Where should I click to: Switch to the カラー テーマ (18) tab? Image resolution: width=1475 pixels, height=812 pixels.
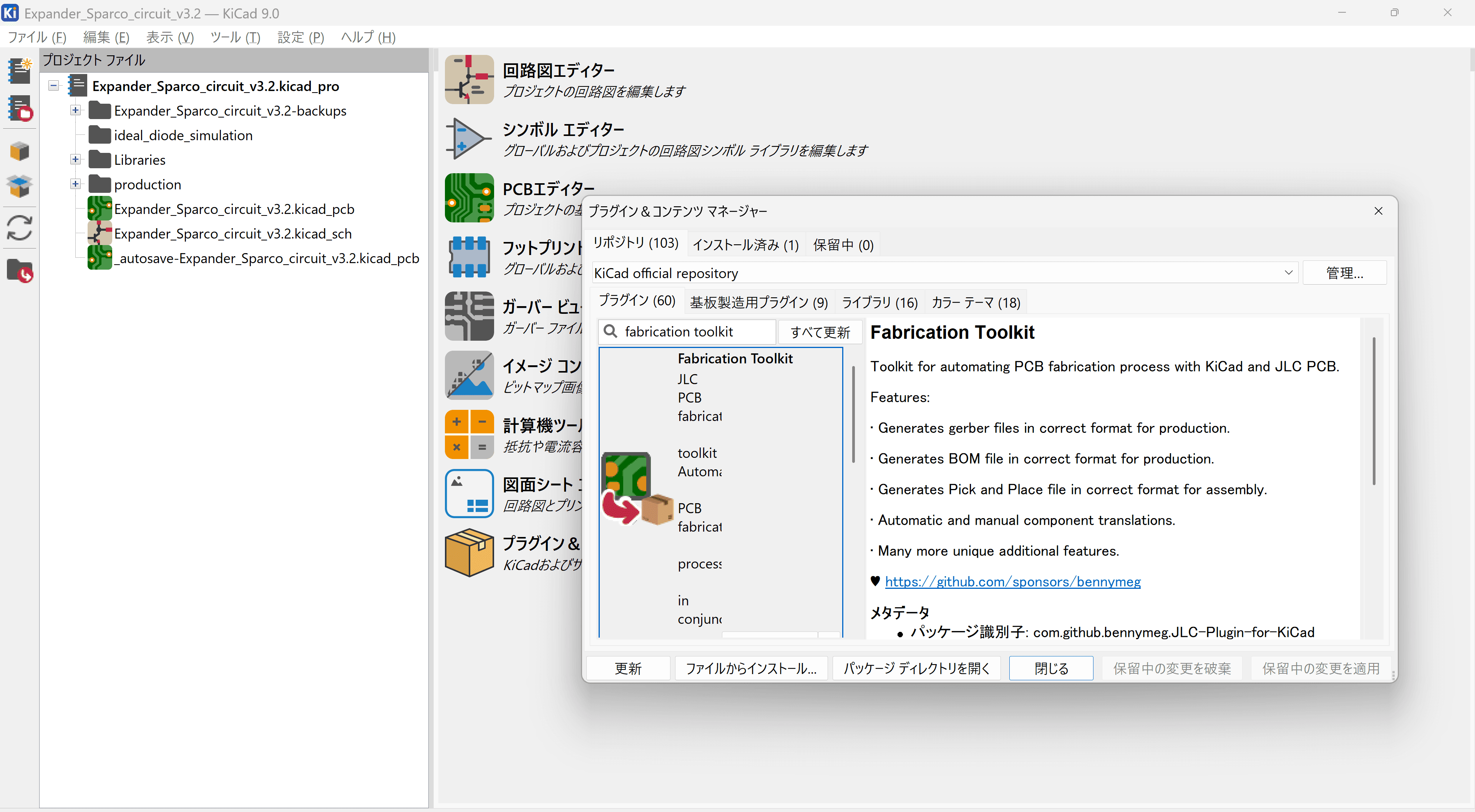[976, 303]
